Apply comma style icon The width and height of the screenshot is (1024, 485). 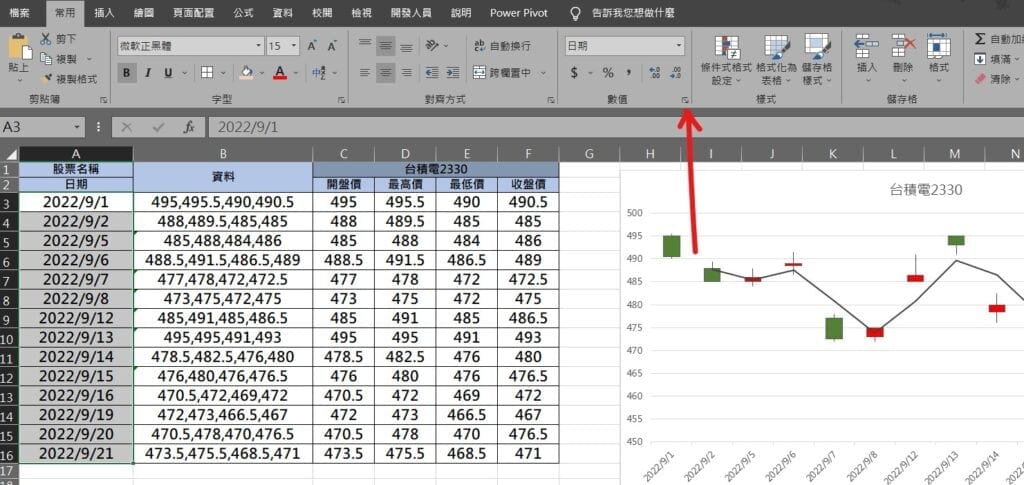tap(629, 72)
